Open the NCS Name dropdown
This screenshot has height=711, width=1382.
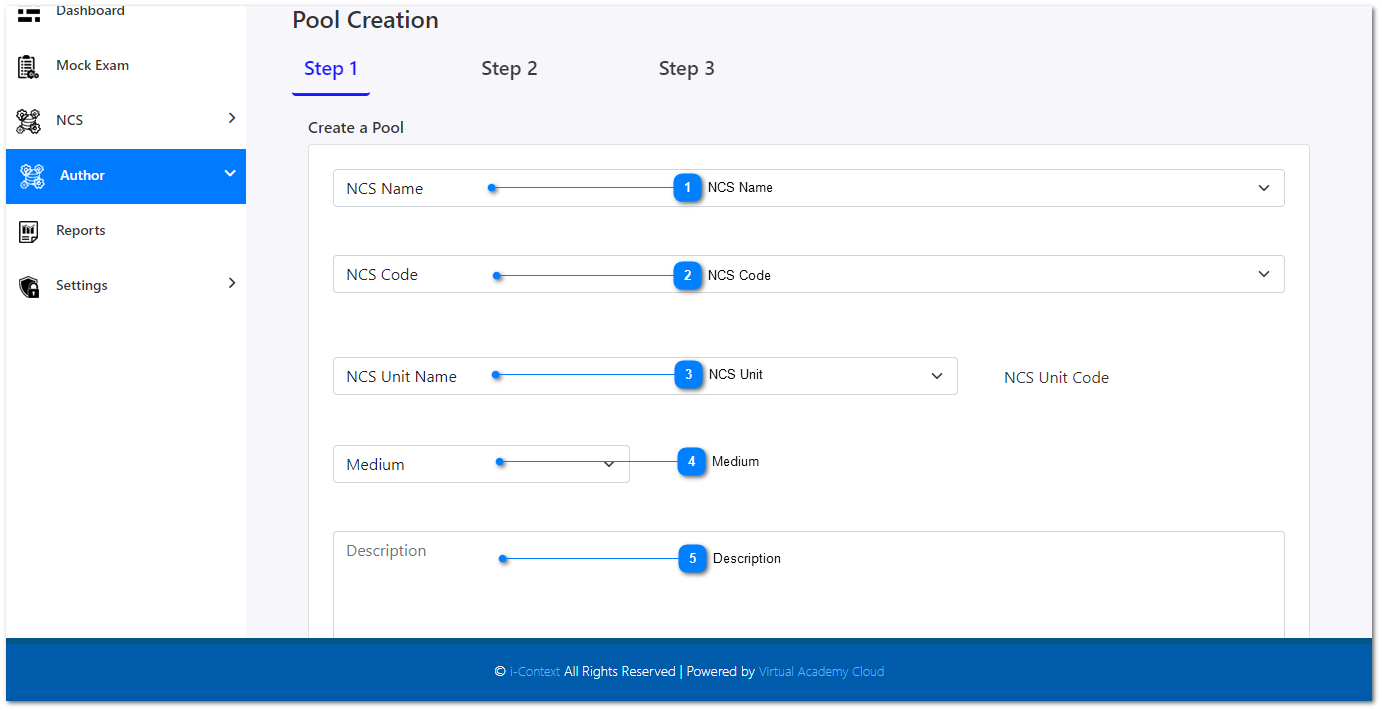click(x=1263, y=188)
